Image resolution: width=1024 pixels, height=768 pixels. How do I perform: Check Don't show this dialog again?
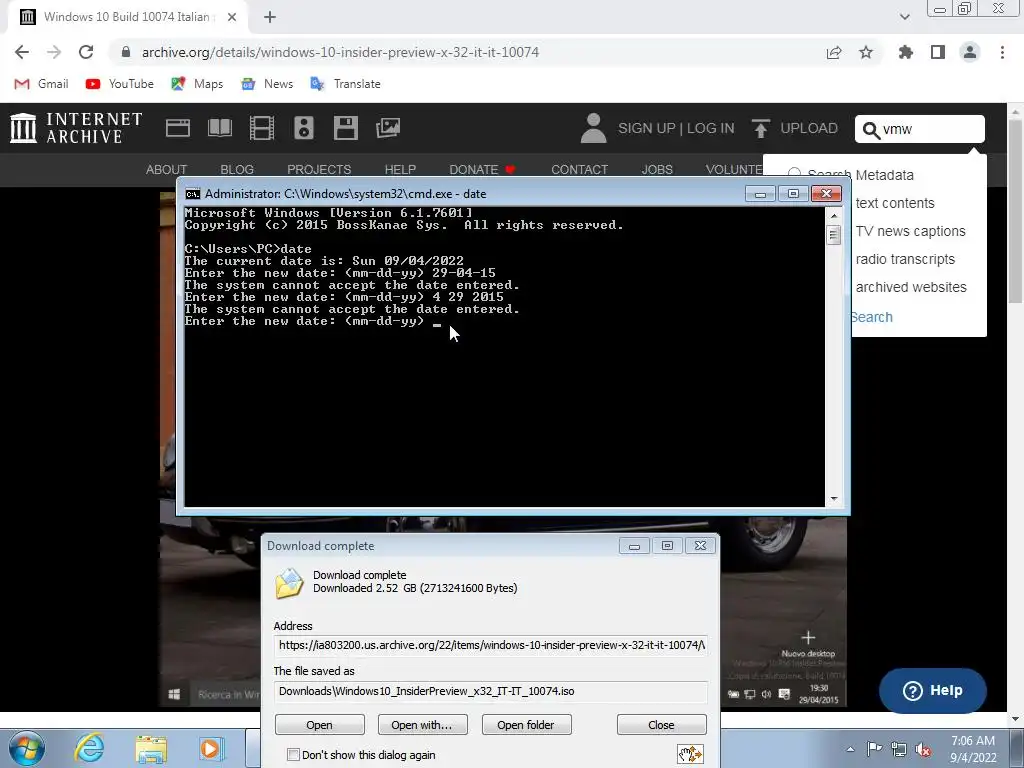click(293, 755)
